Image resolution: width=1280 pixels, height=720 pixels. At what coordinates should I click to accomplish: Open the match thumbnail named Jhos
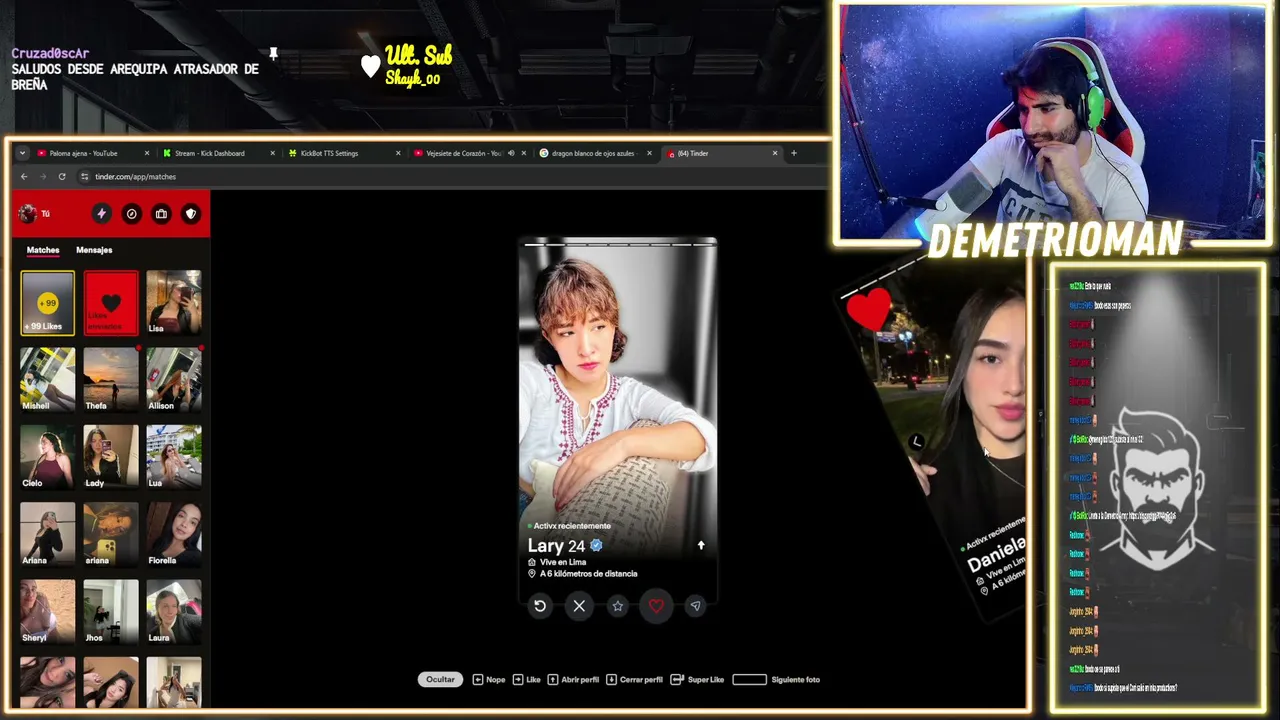111,611
